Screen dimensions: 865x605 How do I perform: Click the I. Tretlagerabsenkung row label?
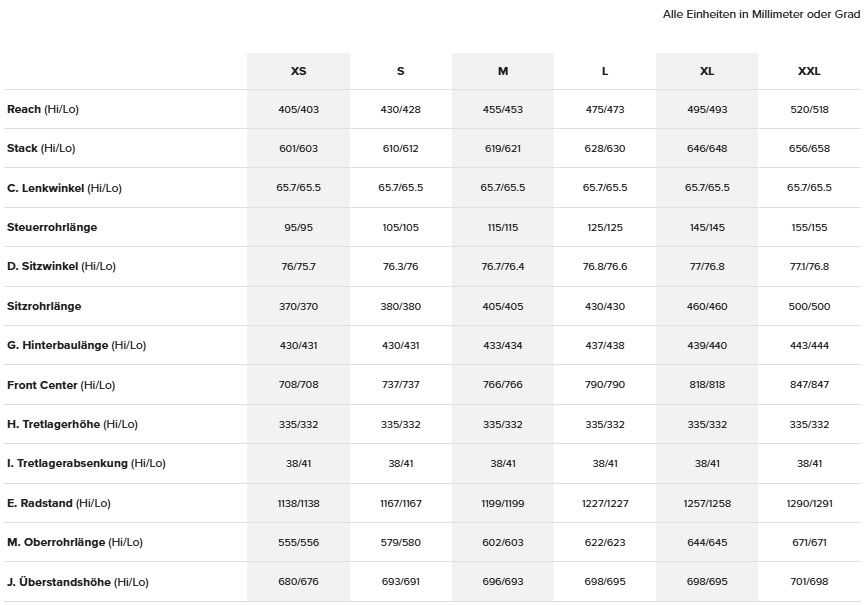point(86,463)
